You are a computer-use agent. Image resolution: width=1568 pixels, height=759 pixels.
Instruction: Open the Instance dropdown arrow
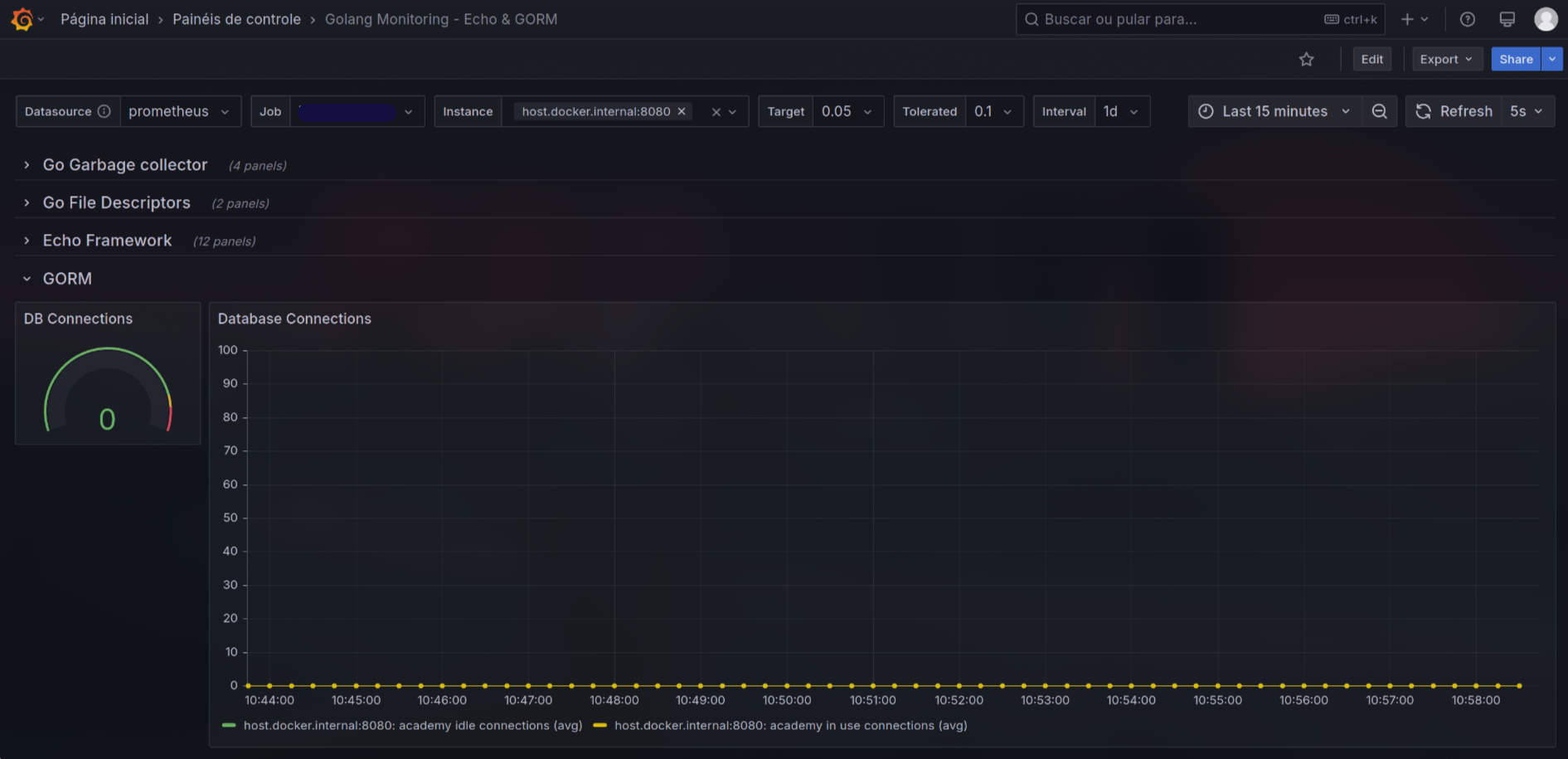click(x=733, y=112)
